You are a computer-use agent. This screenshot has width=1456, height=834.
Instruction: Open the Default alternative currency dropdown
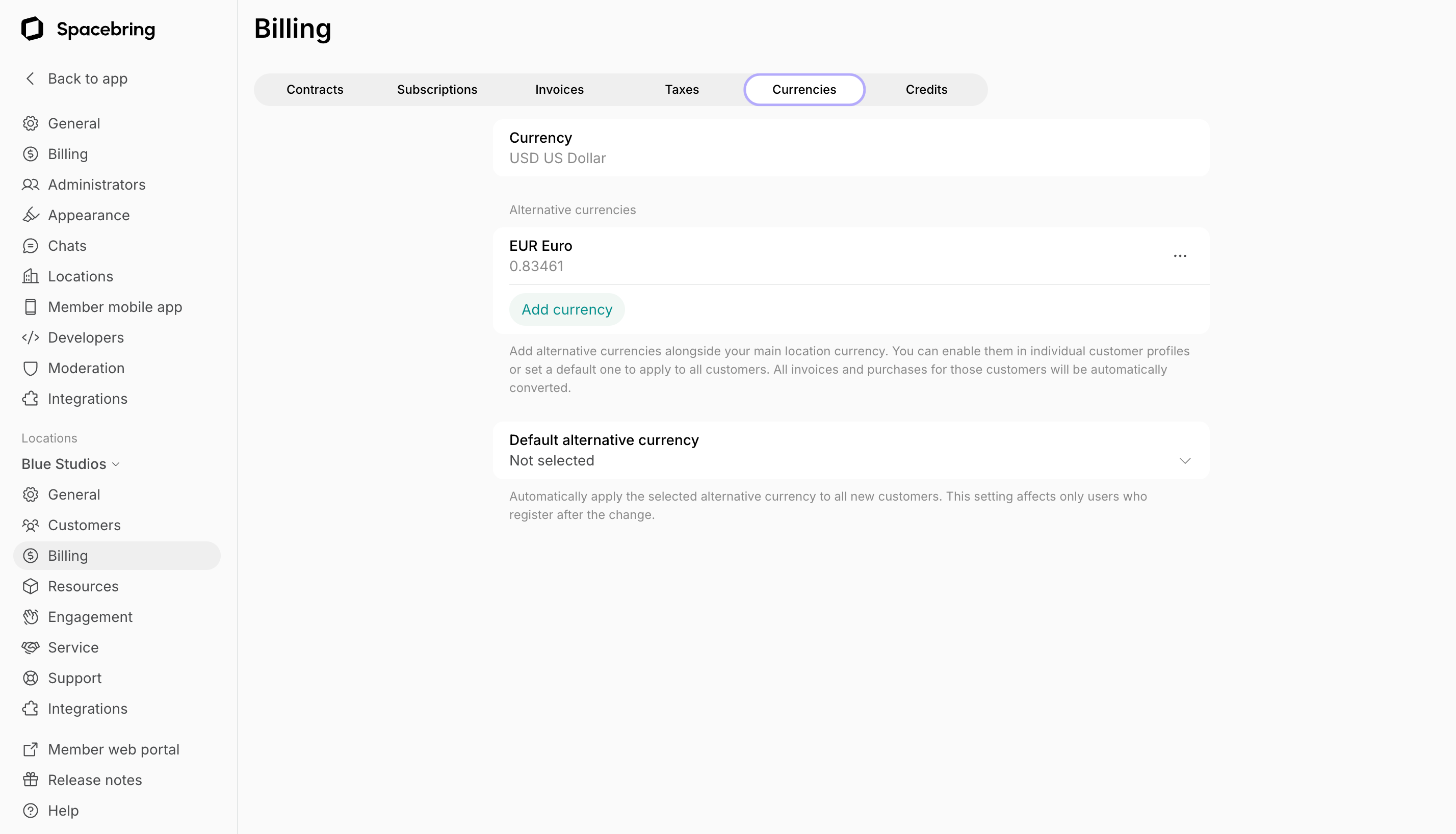click(x=851, y=450)
